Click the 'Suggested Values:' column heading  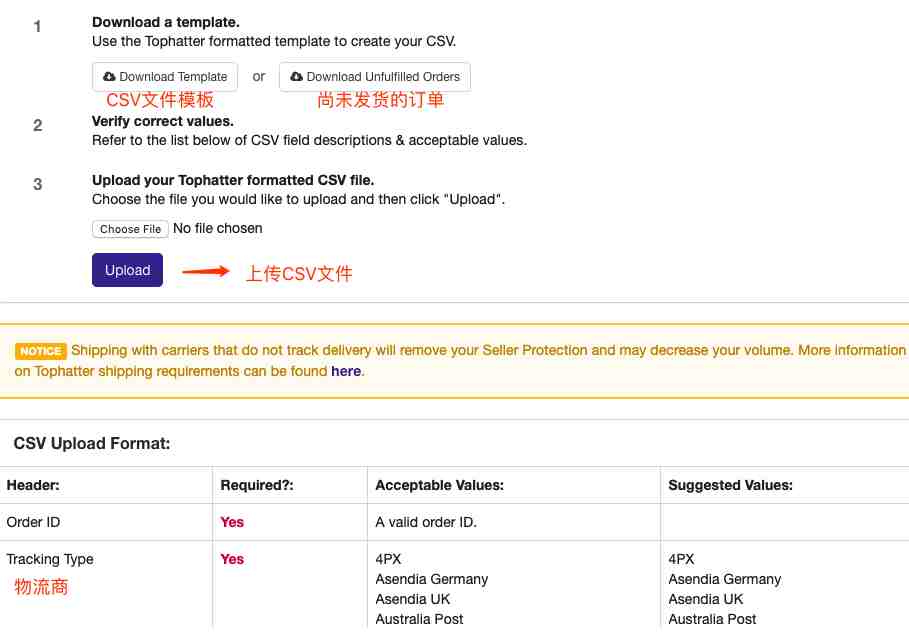pyautogui.click(x=730, y=485)
